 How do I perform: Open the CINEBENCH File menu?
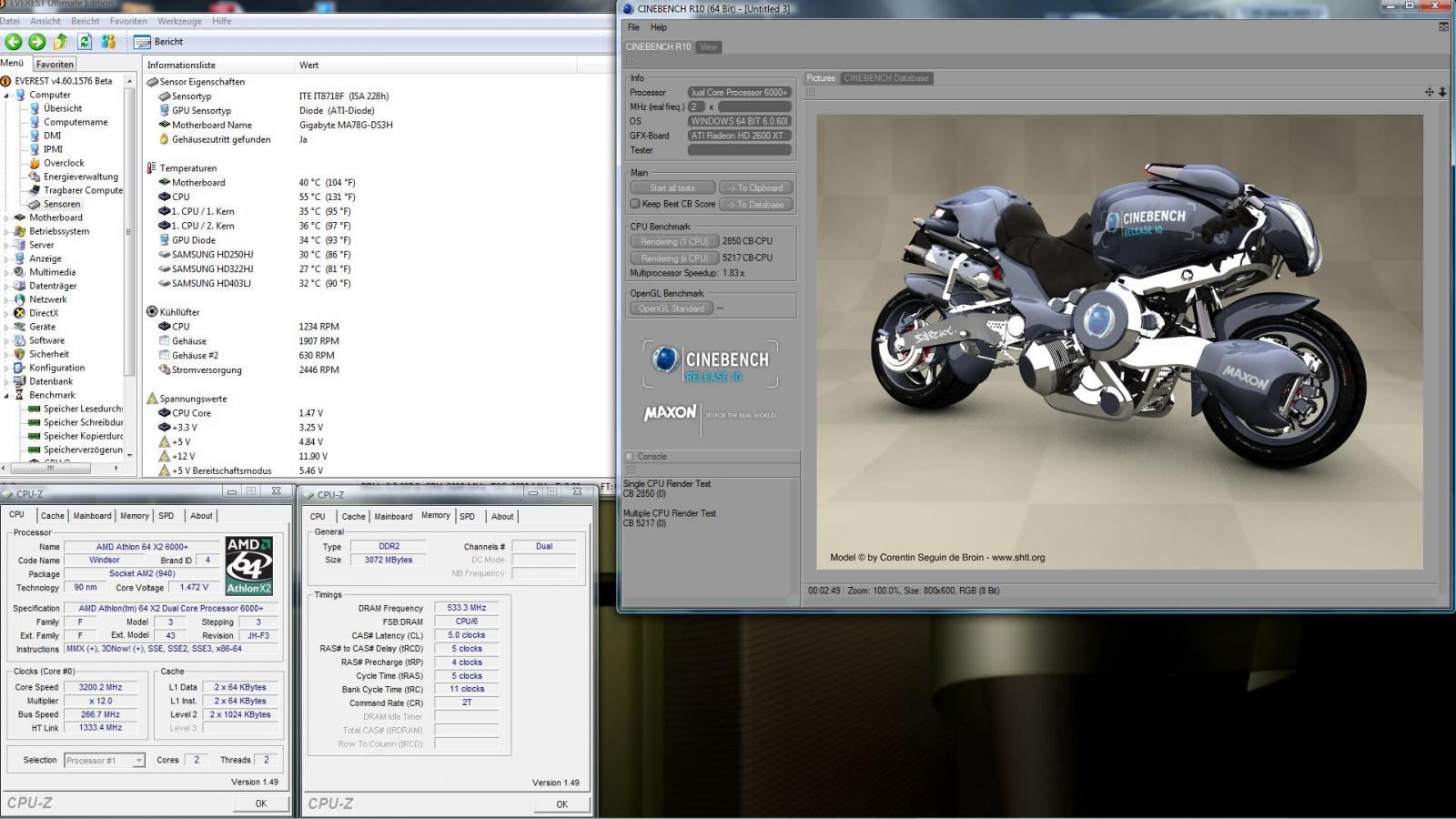(x=633, y=27)
